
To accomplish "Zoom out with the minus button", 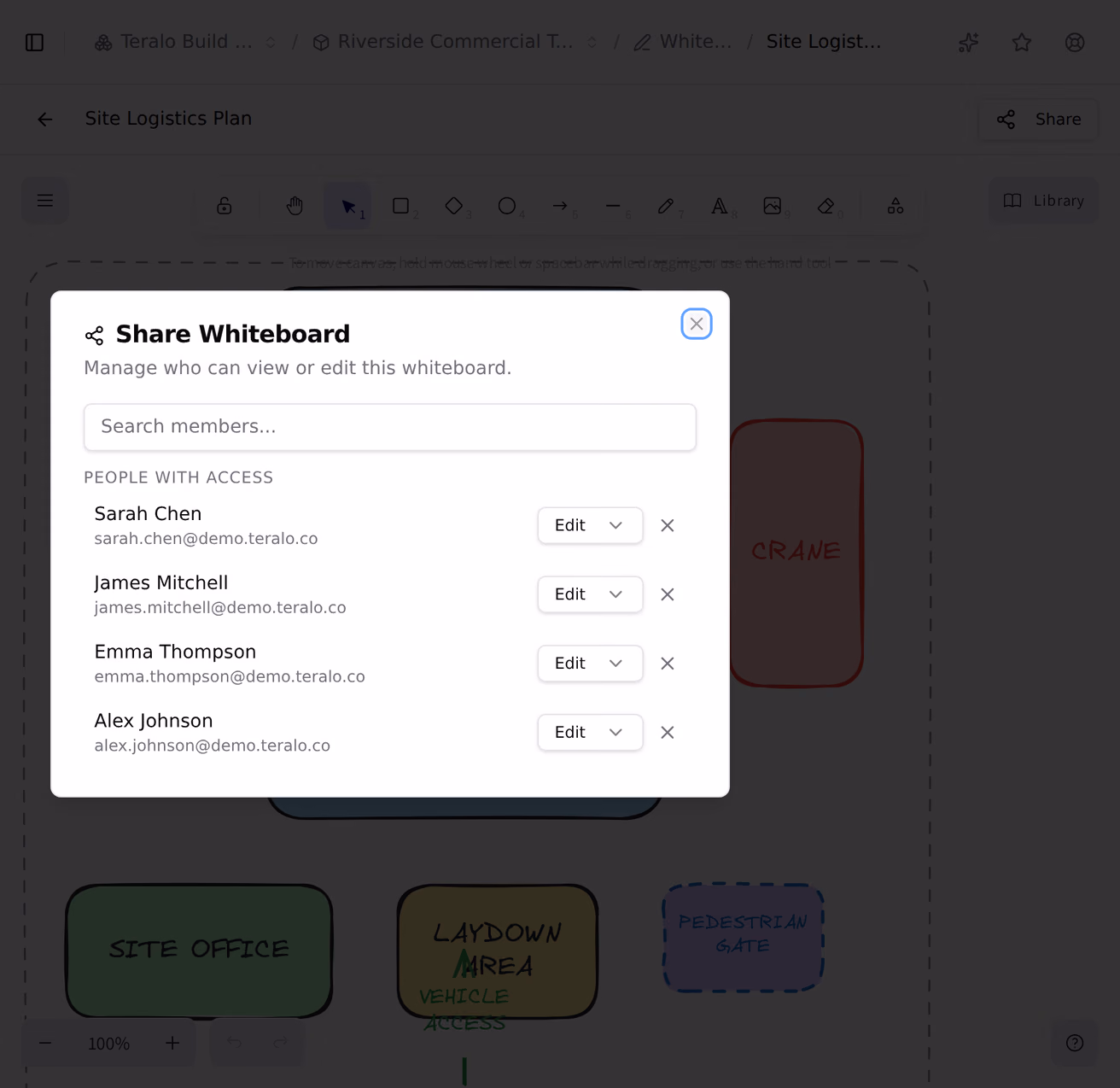I will 45,1044.
